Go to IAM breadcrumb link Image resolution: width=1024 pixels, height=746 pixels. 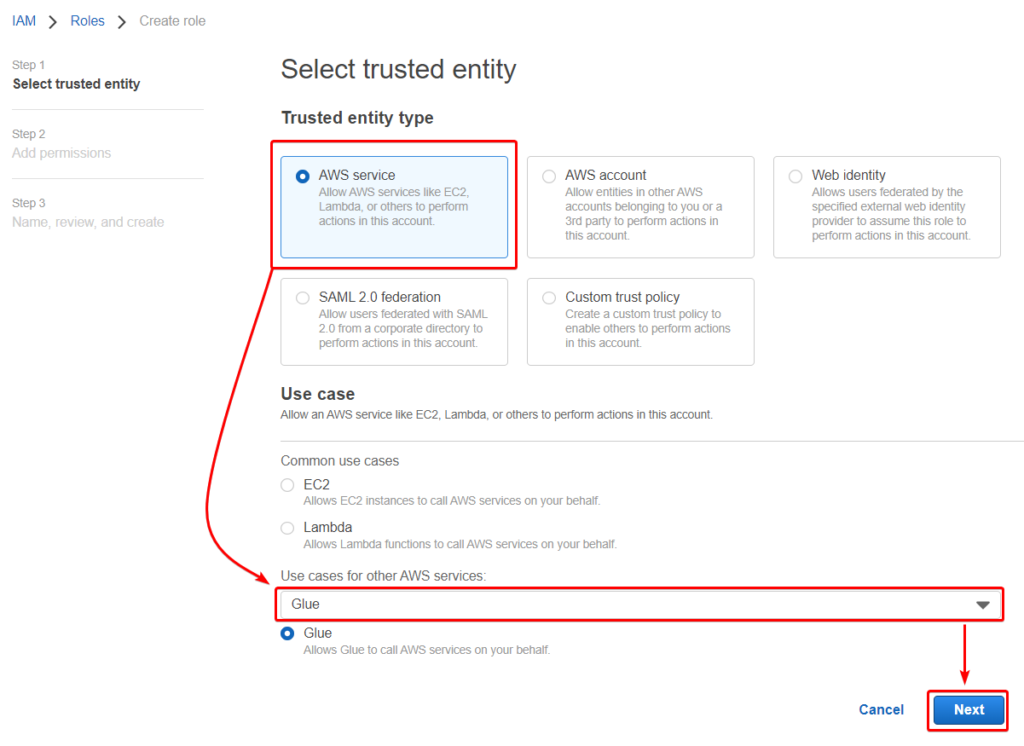[24, 21]
